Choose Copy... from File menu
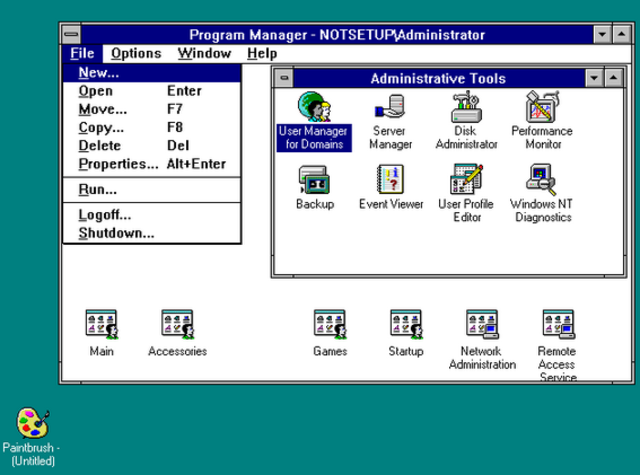 click(152, 127)
